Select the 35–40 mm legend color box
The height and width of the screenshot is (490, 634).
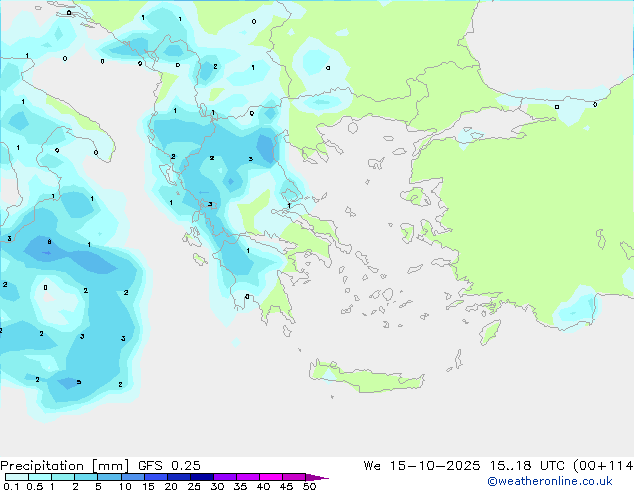(248, 477)
